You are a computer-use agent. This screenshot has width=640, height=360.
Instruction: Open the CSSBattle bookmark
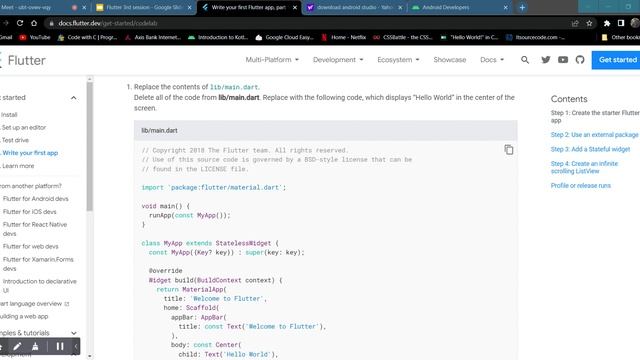[x=403, y=37]
